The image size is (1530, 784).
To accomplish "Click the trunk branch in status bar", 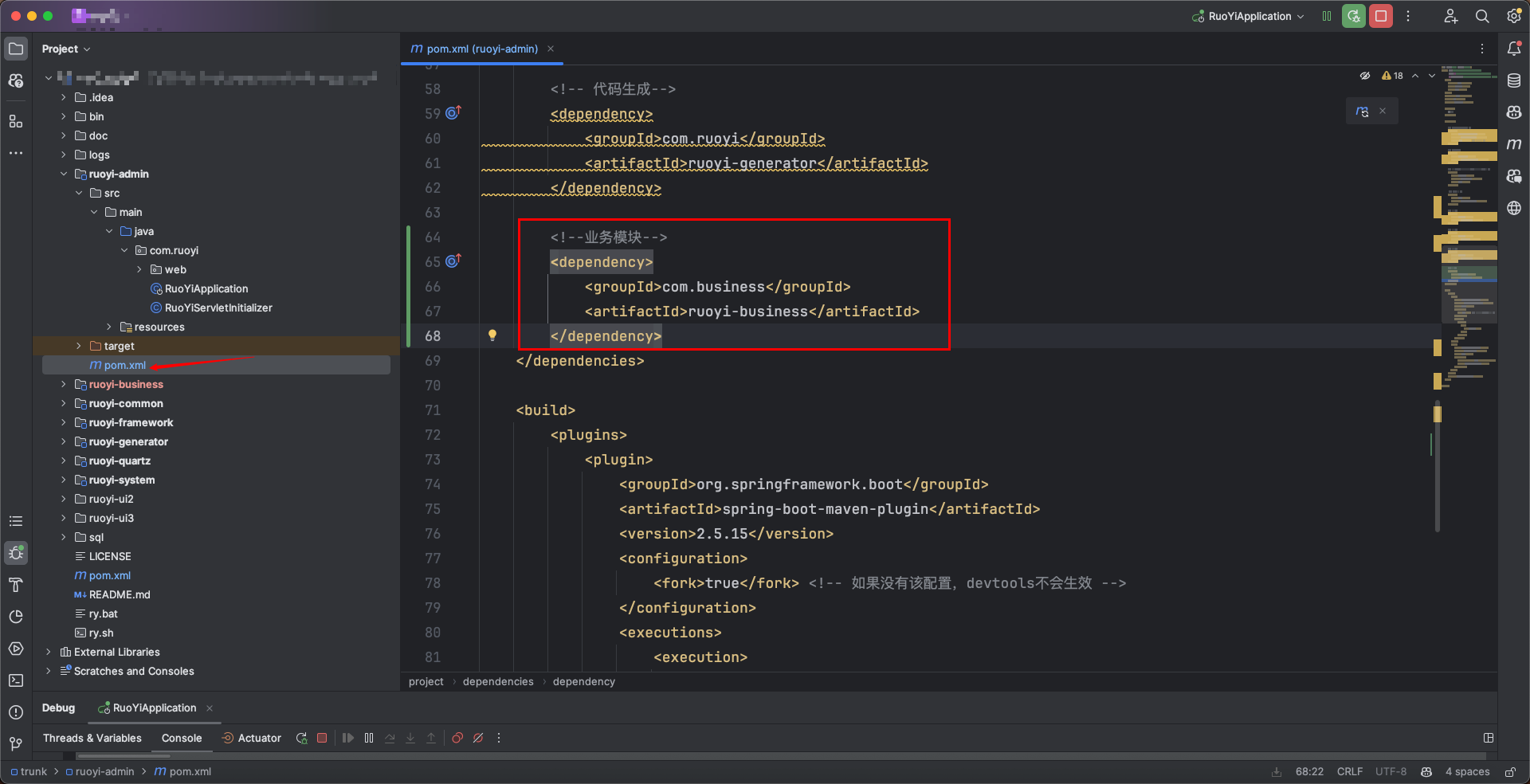I will (29, 771).
